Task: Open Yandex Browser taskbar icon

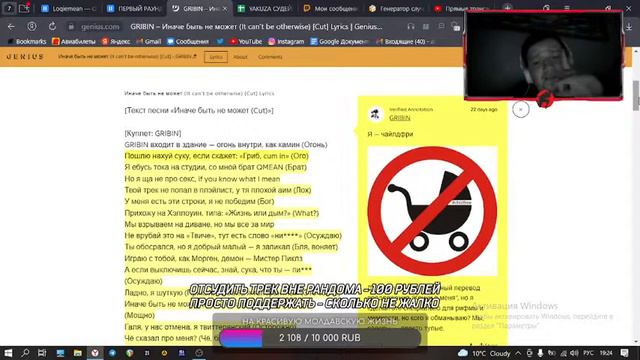Action: (95, 353)
